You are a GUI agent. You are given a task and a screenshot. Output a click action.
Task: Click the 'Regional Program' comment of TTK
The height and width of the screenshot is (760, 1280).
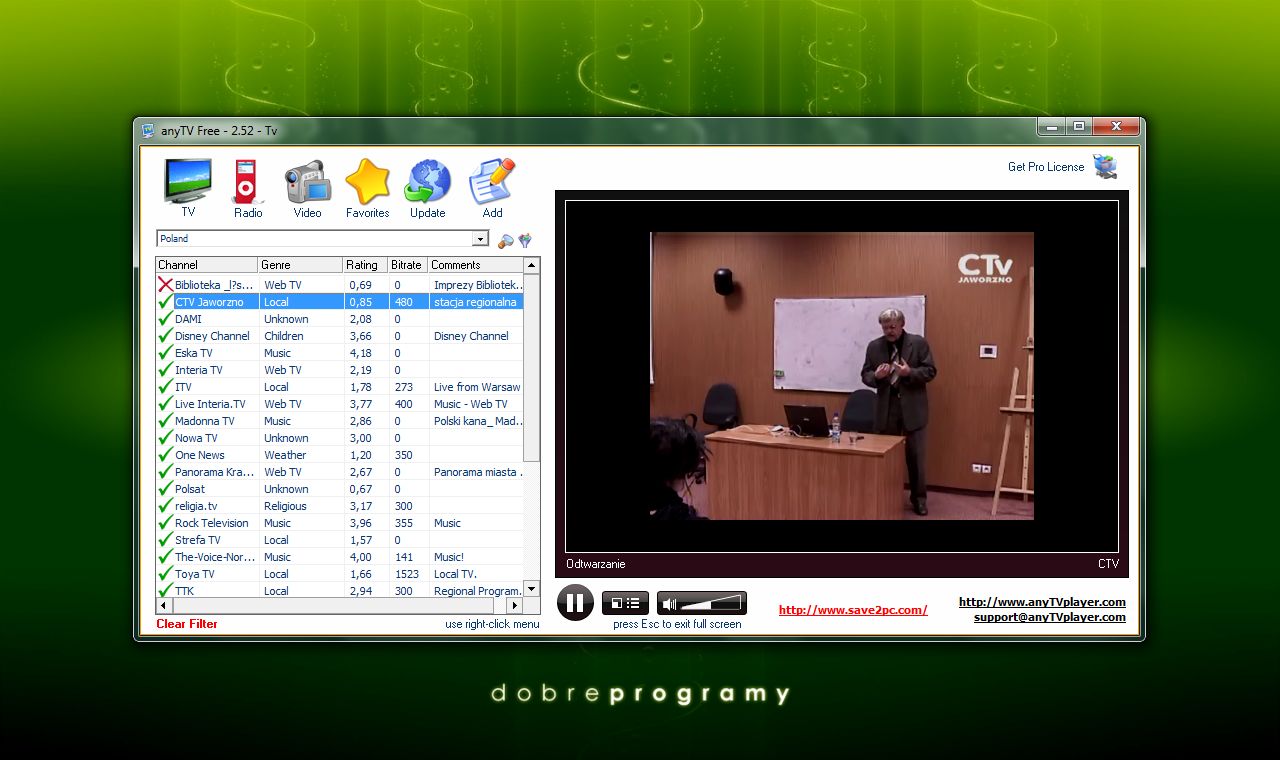click(x=477, y=591)
